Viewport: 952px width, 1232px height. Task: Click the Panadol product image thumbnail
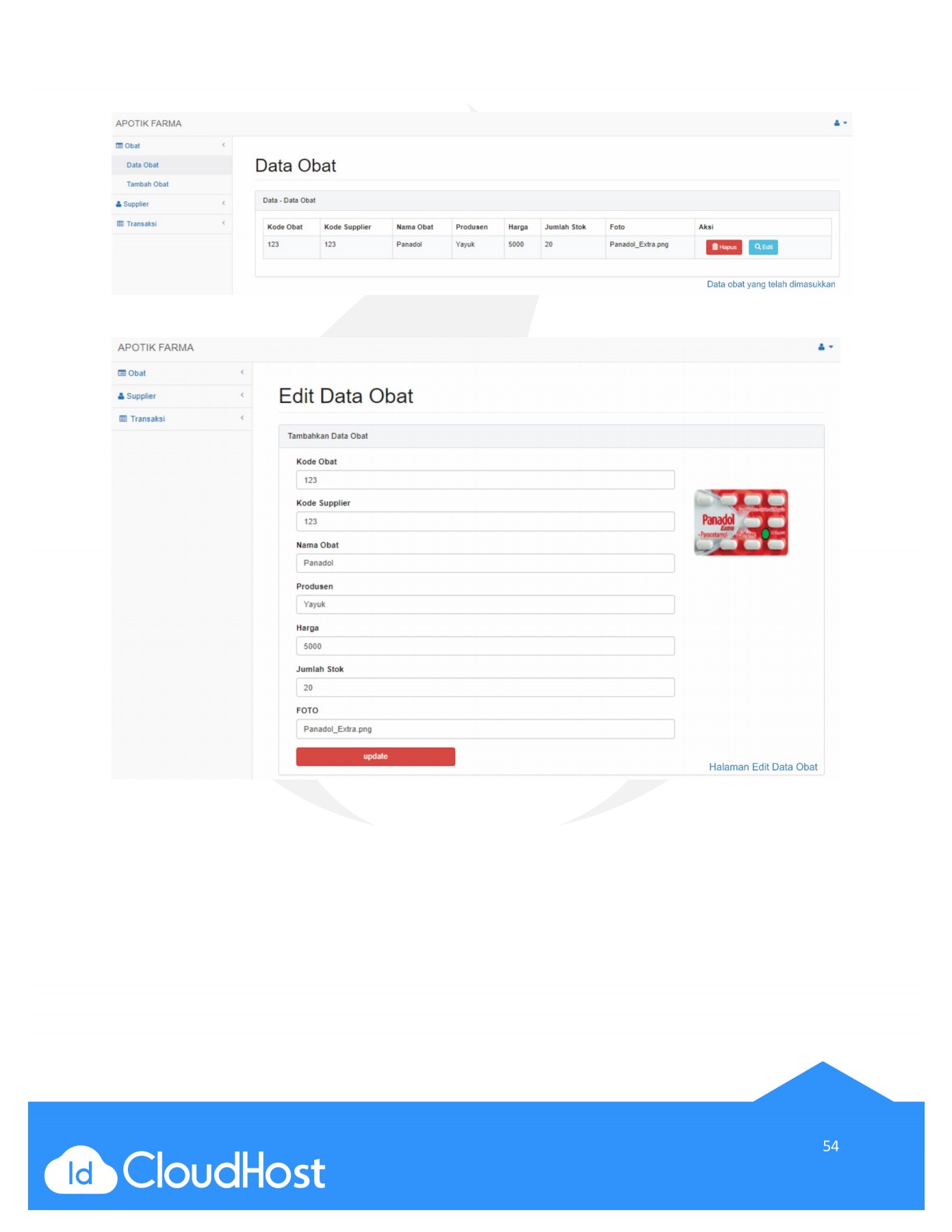click(741, 522)
